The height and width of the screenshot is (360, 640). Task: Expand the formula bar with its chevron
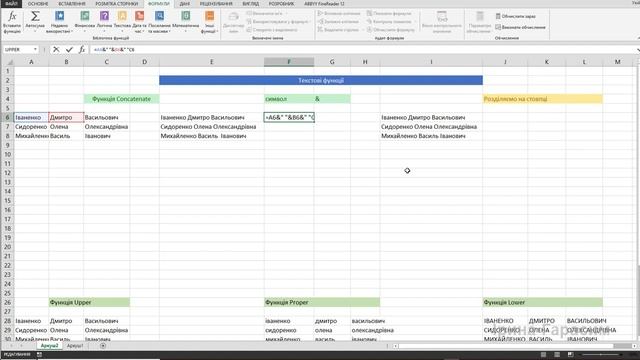pyautogui.click(x=638, y=49)
